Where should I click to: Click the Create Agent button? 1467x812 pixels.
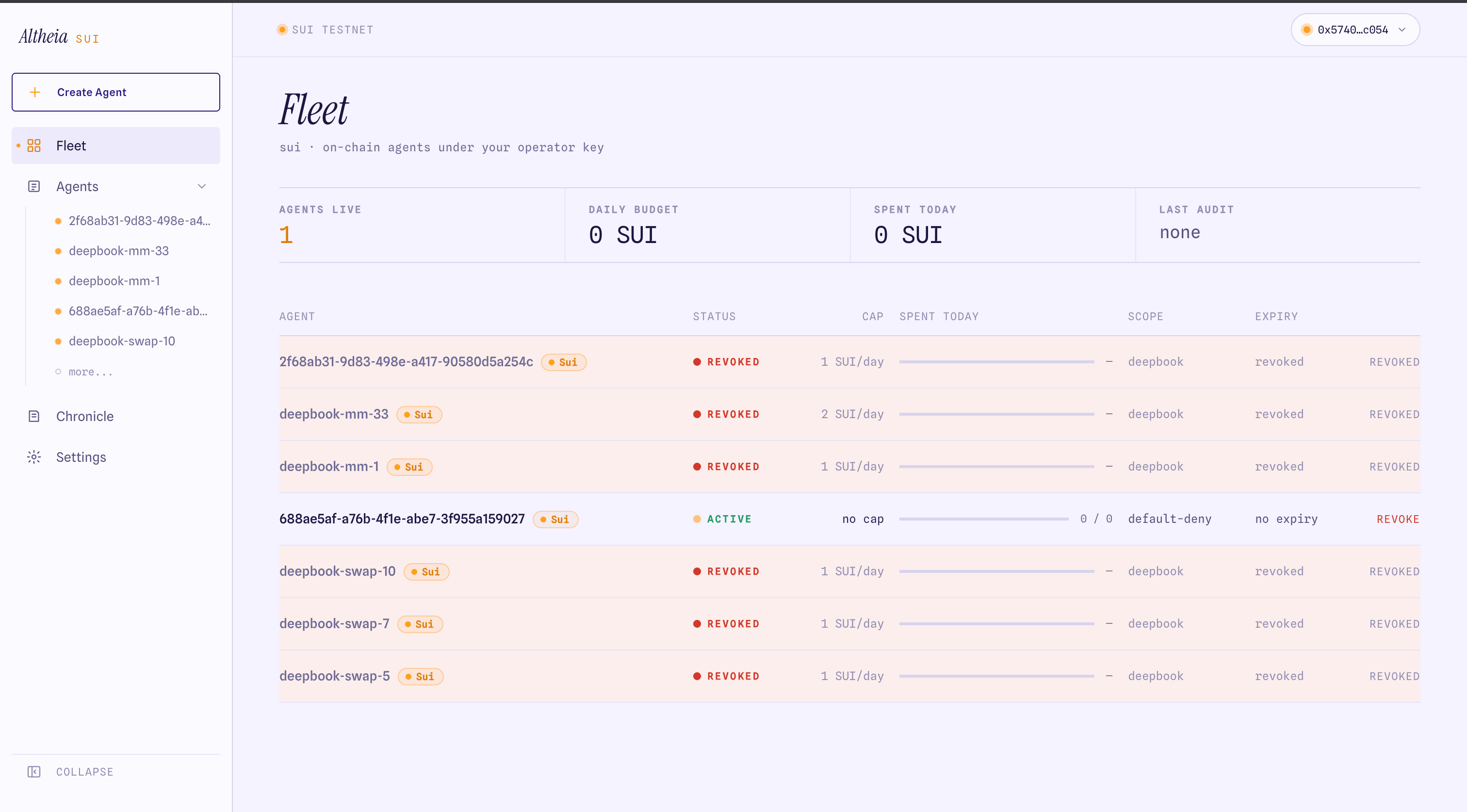115,92
